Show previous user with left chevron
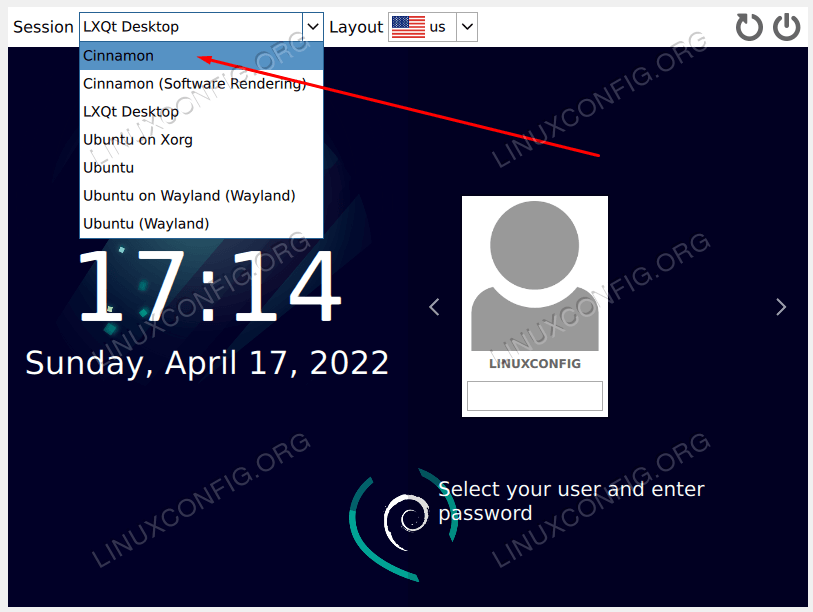This screenshot has height=612, width=813. click(434, 307)
